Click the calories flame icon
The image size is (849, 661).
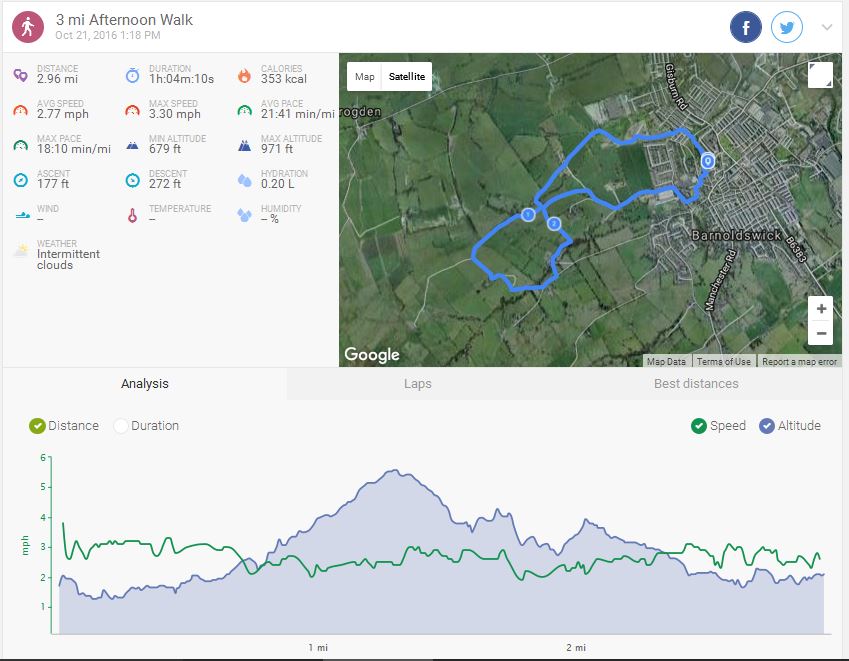[x=244, y=75]
